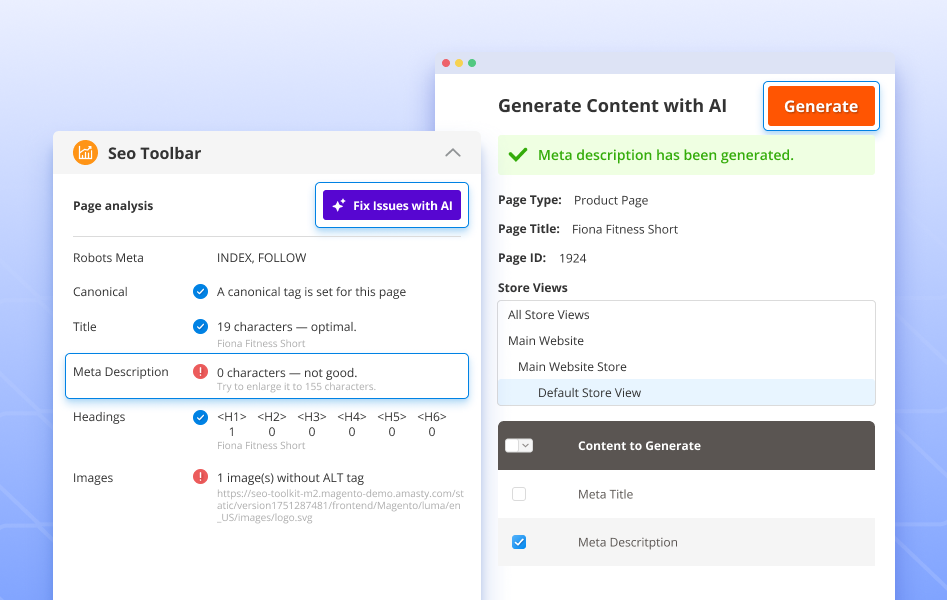Image resolution: width=947 pixels, height=600 pixels.
Task: Click the red error icon beside Meta Description
Action: click(200, 372)
